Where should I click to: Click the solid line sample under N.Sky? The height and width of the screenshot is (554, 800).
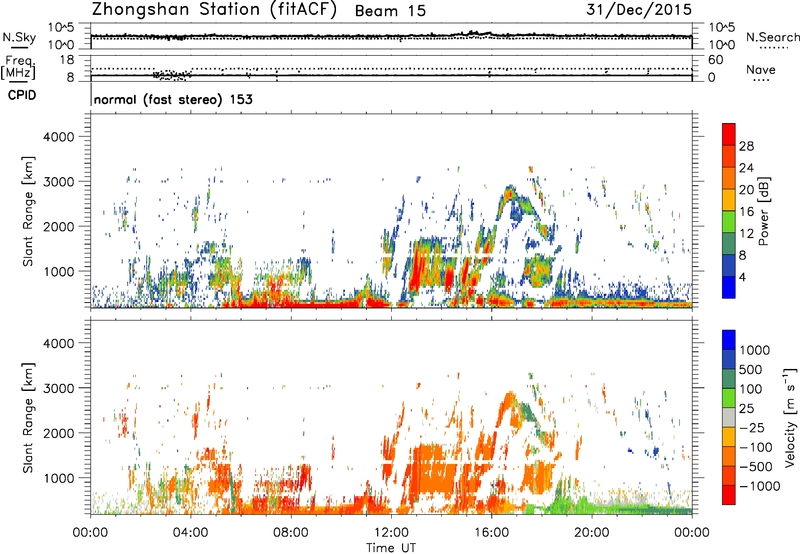coord(19,47)
